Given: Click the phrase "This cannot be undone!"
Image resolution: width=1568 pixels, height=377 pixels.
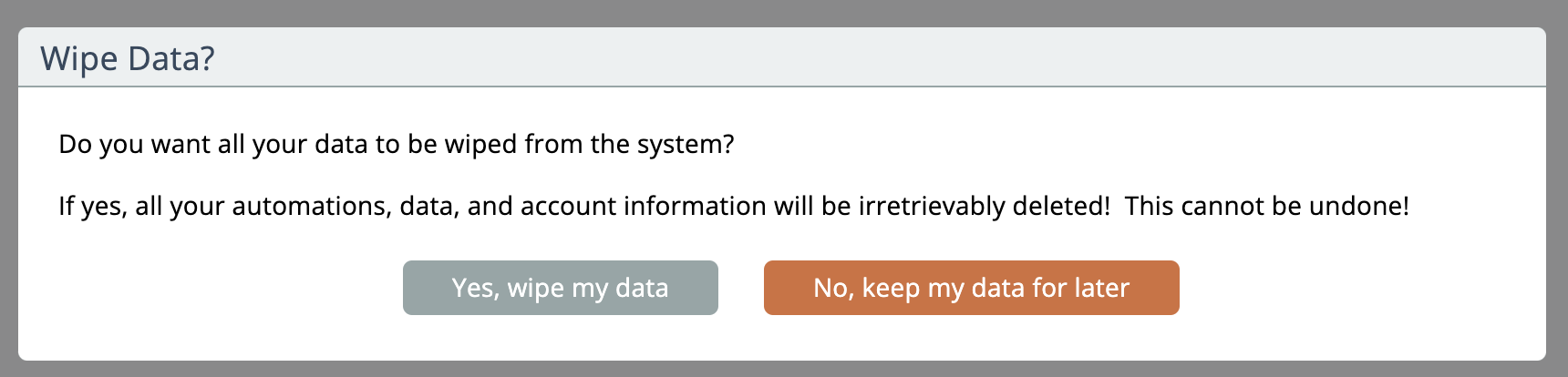Looking at the screenshot, I should (x=1266, y=206).
